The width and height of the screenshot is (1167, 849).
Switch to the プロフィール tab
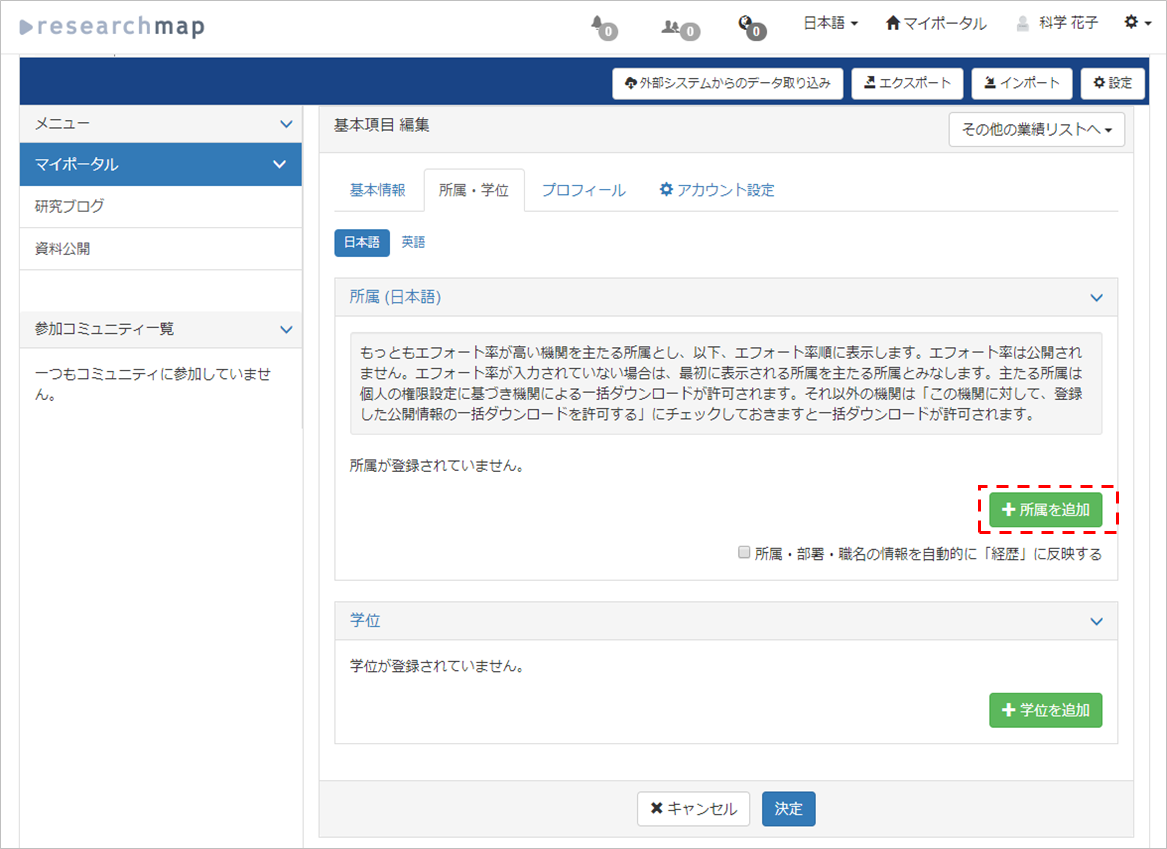(584, 190)
